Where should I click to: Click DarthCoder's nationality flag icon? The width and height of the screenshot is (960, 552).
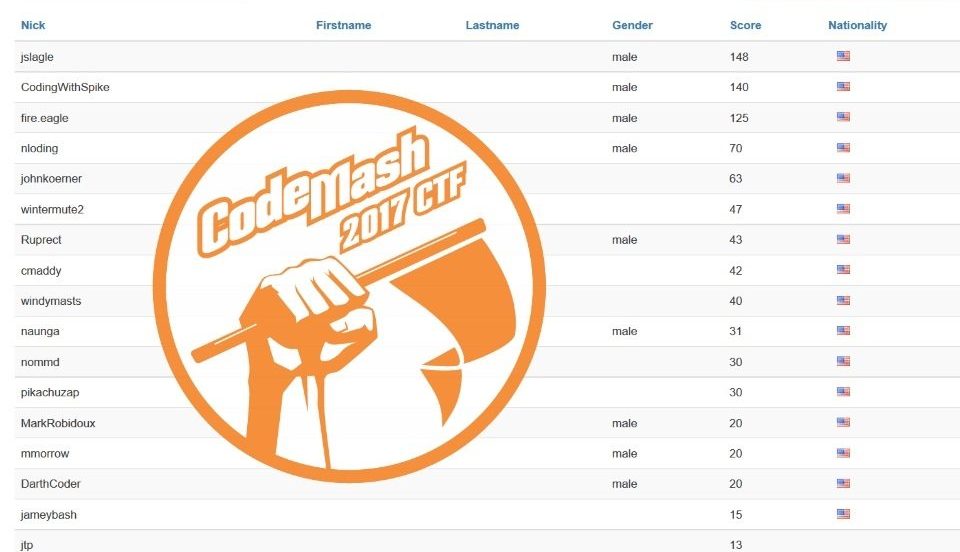coord(843,483)
